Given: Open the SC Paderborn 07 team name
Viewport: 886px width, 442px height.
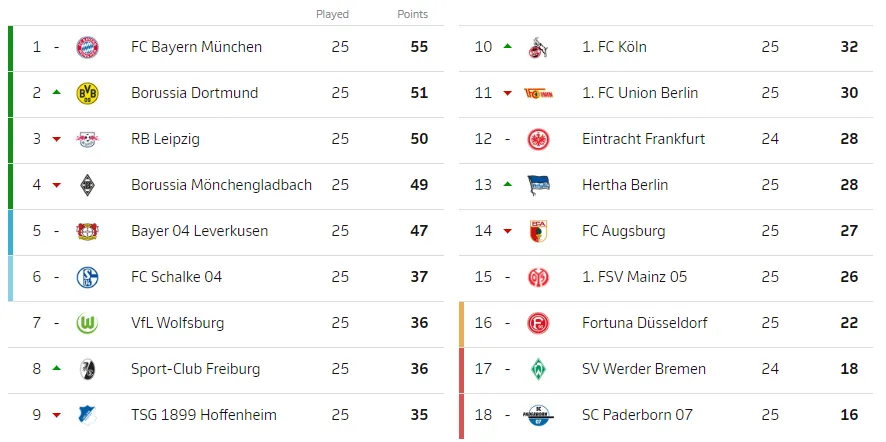Looking at the screenshot, I should (x=637, y=415).
